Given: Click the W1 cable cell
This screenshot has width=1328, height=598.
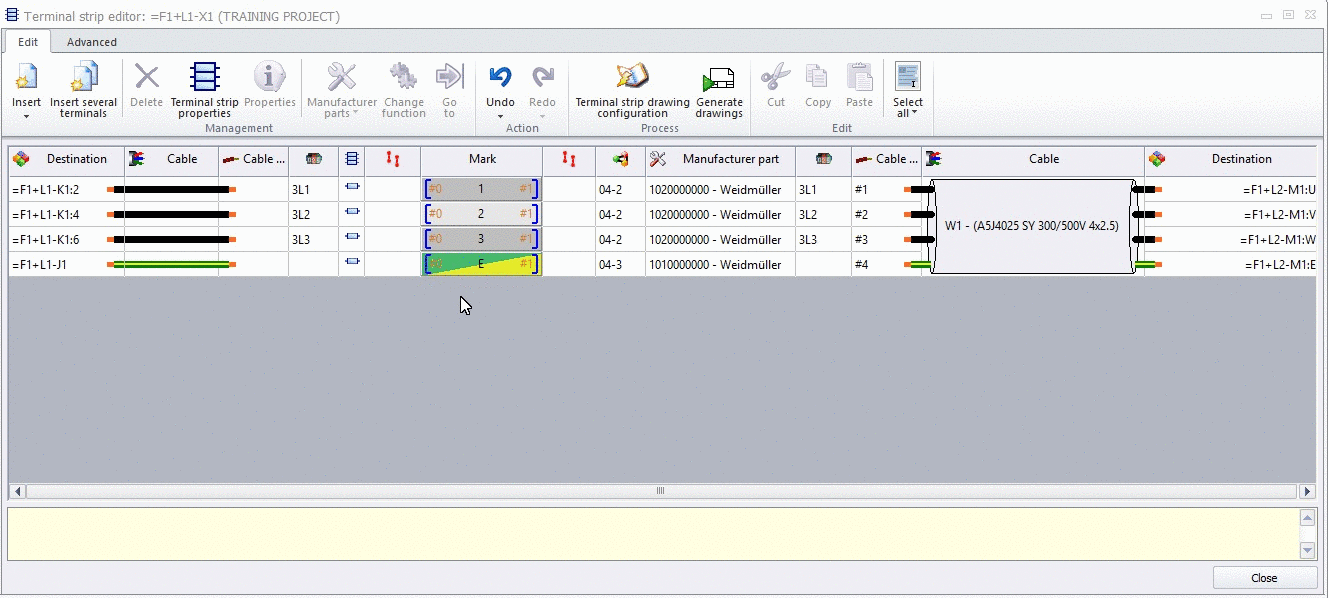Looking at the screenshot, I should [x=1033, y=227].
